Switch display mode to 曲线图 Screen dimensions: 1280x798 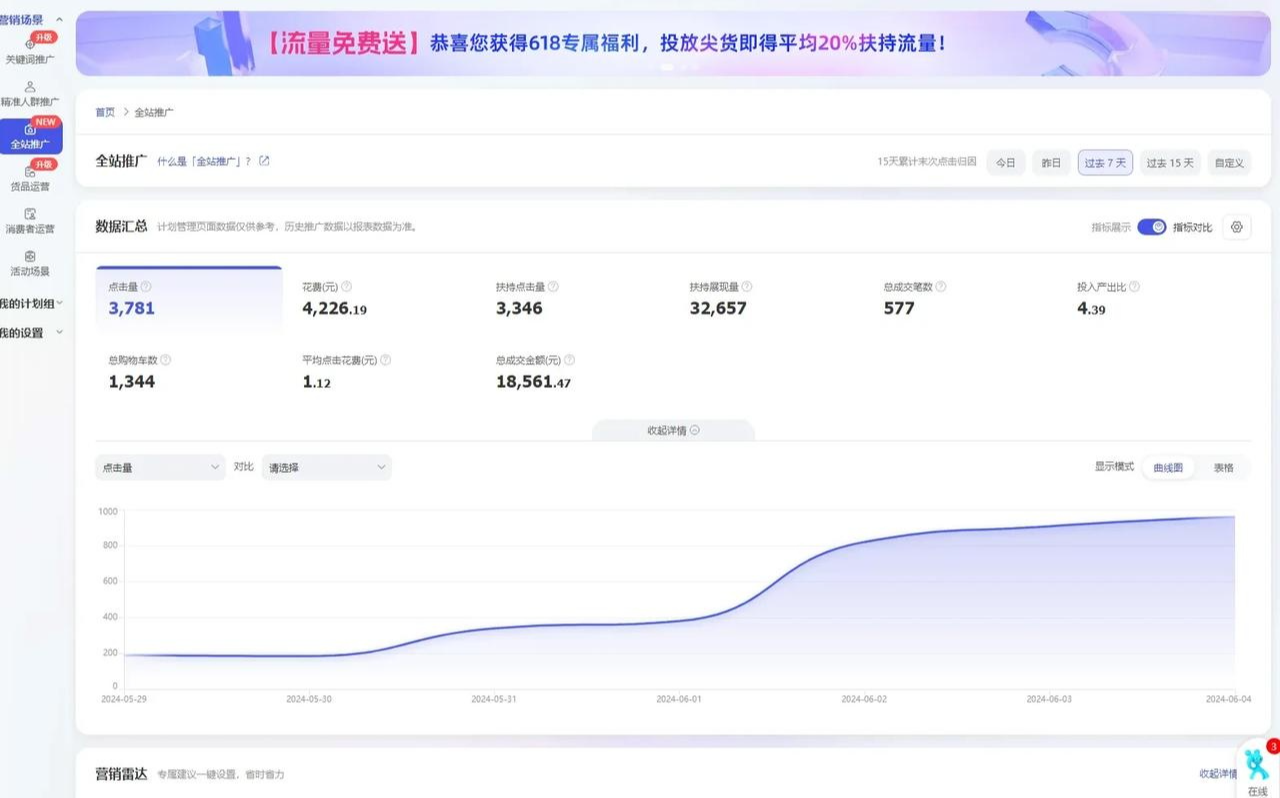pos(1168,467)
